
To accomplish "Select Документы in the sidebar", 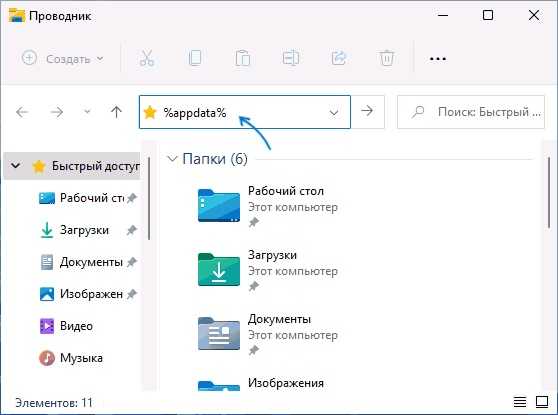I will pyautogui.click(x=81, y=262).
